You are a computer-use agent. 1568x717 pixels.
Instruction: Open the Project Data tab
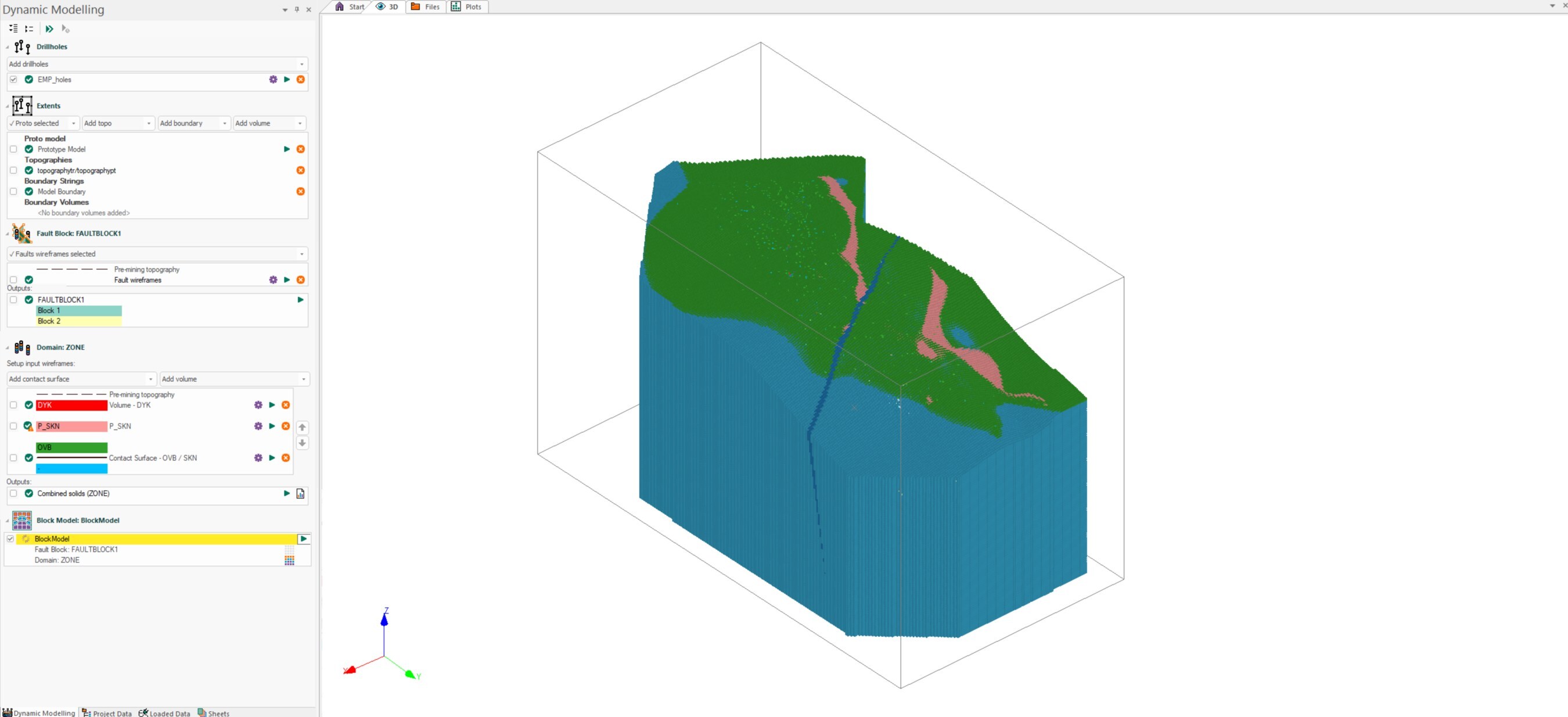coord(107,713)
